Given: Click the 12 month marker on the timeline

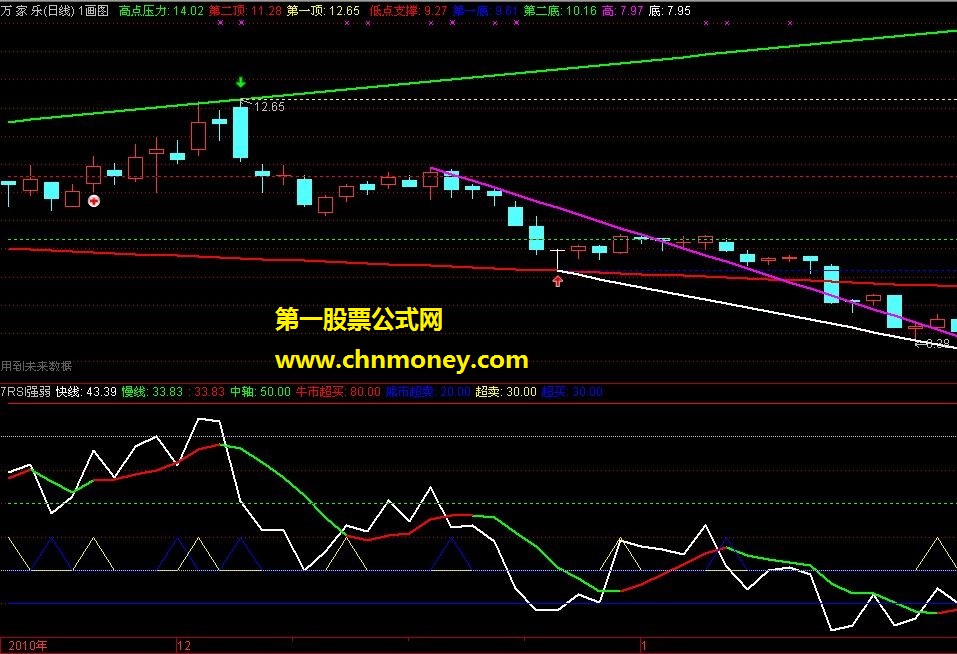Looking at the screenshot, I should [184, 645].
